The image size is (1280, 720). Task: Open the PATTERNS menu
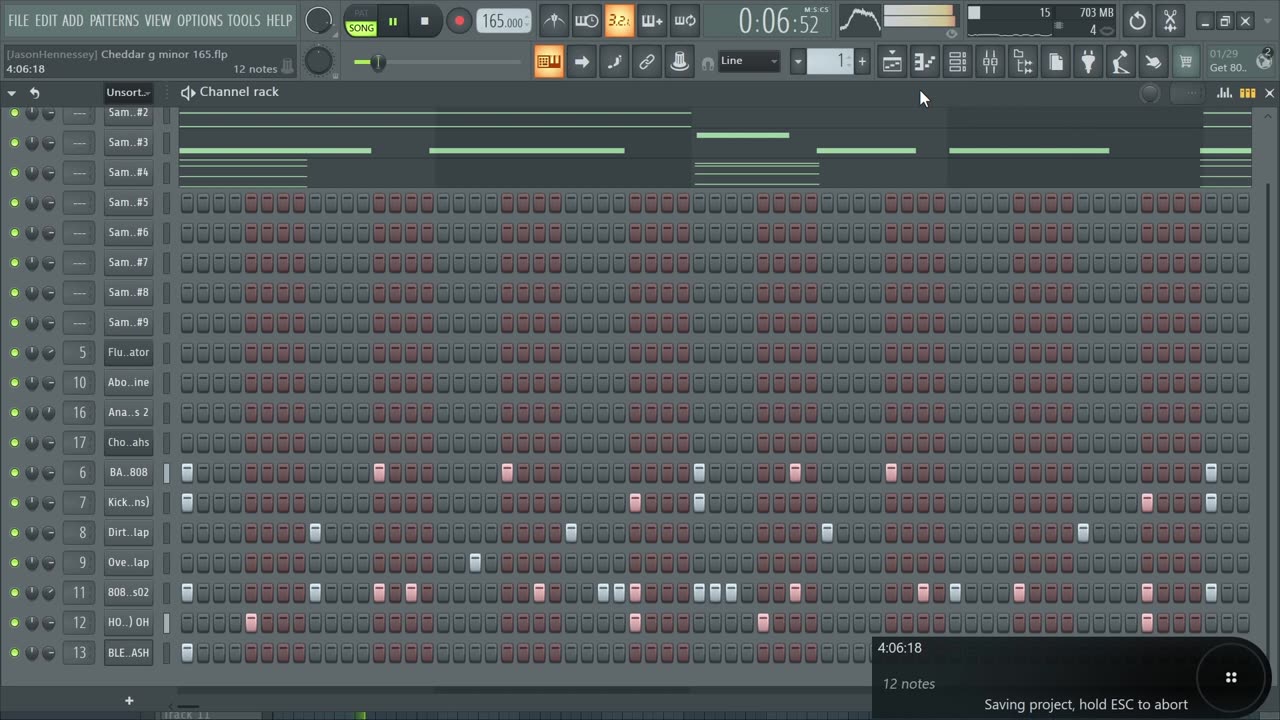114,20
